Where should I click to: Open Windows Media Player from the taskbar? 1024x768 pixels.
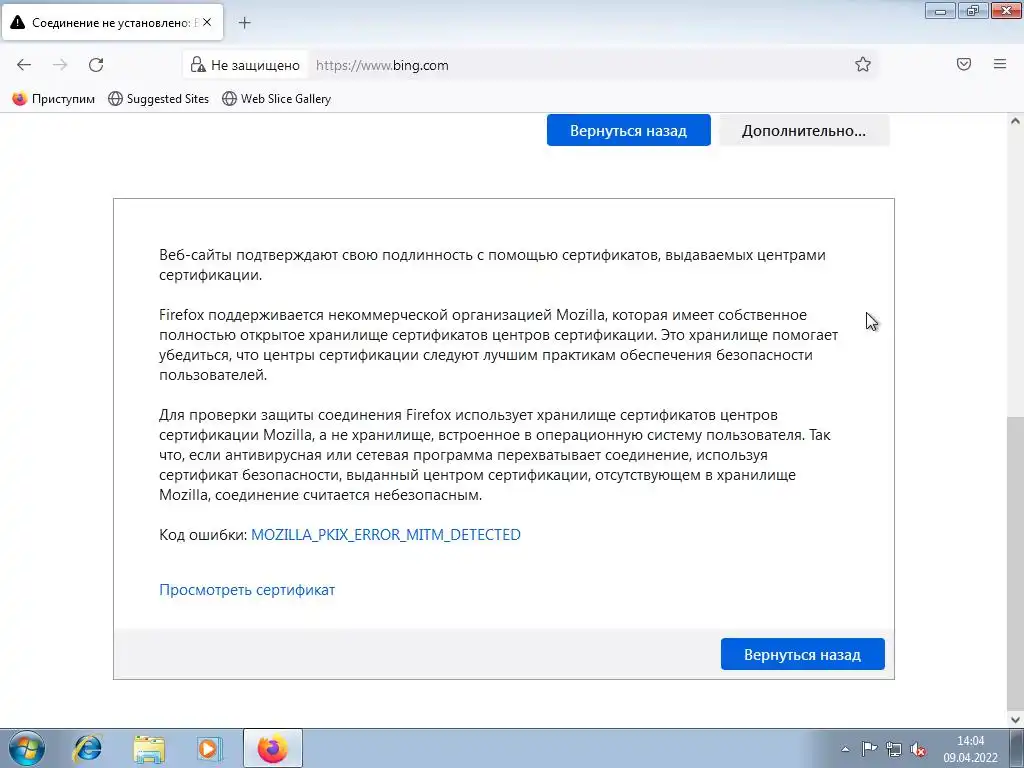click(x=209, y=748)
